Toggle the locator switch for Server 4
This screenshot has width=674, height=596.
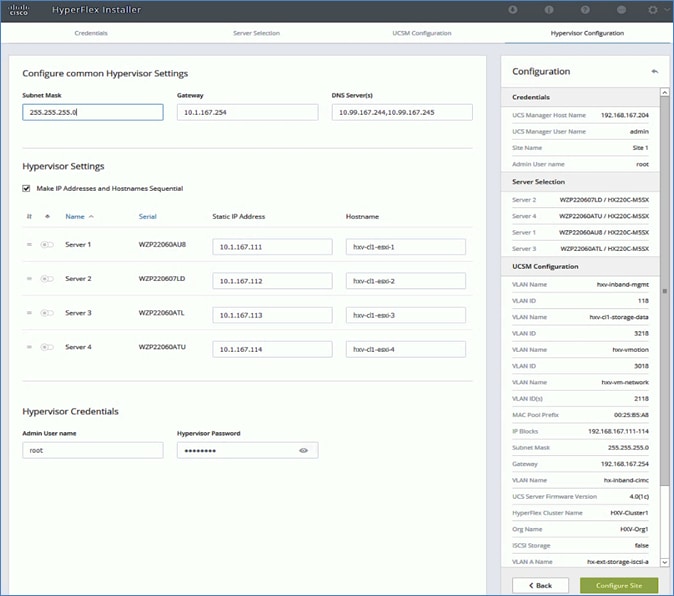pos(47,348)
